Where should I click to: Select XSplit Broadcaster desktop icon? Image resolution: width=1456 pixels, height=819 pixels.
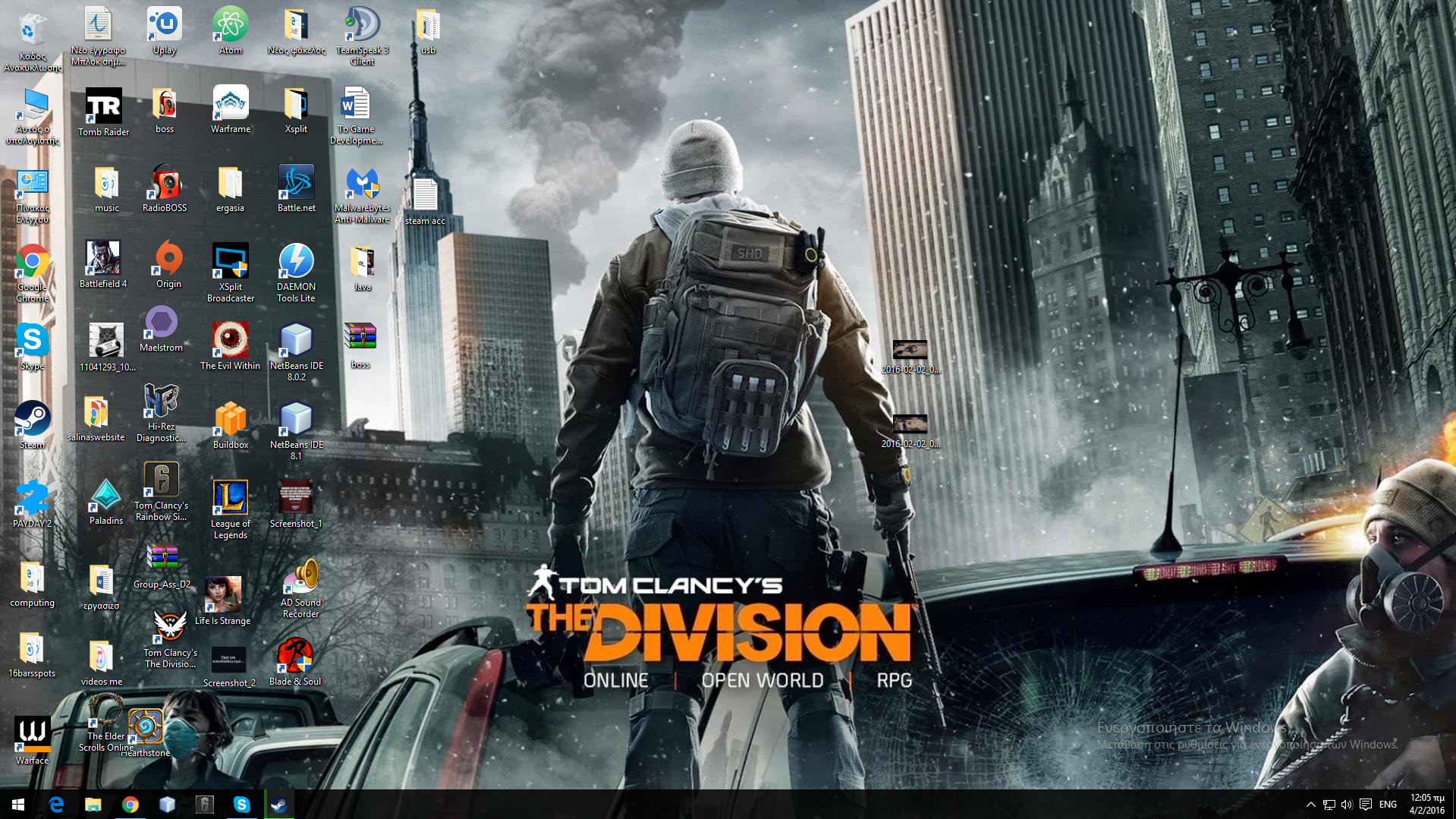click(231, 273)
